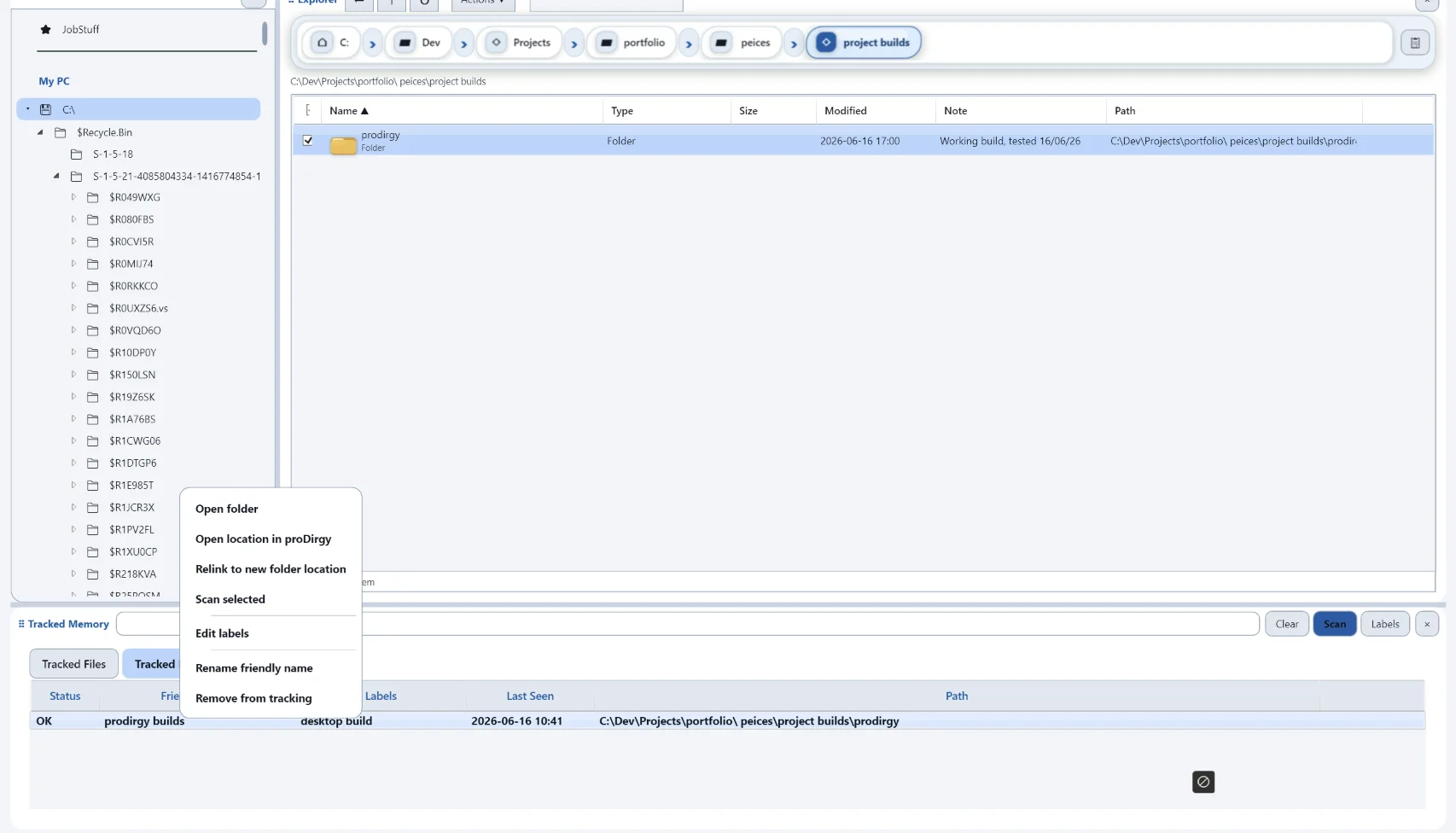Open the Labels button
This screenshot has width=1456, height=833.
1385,624
